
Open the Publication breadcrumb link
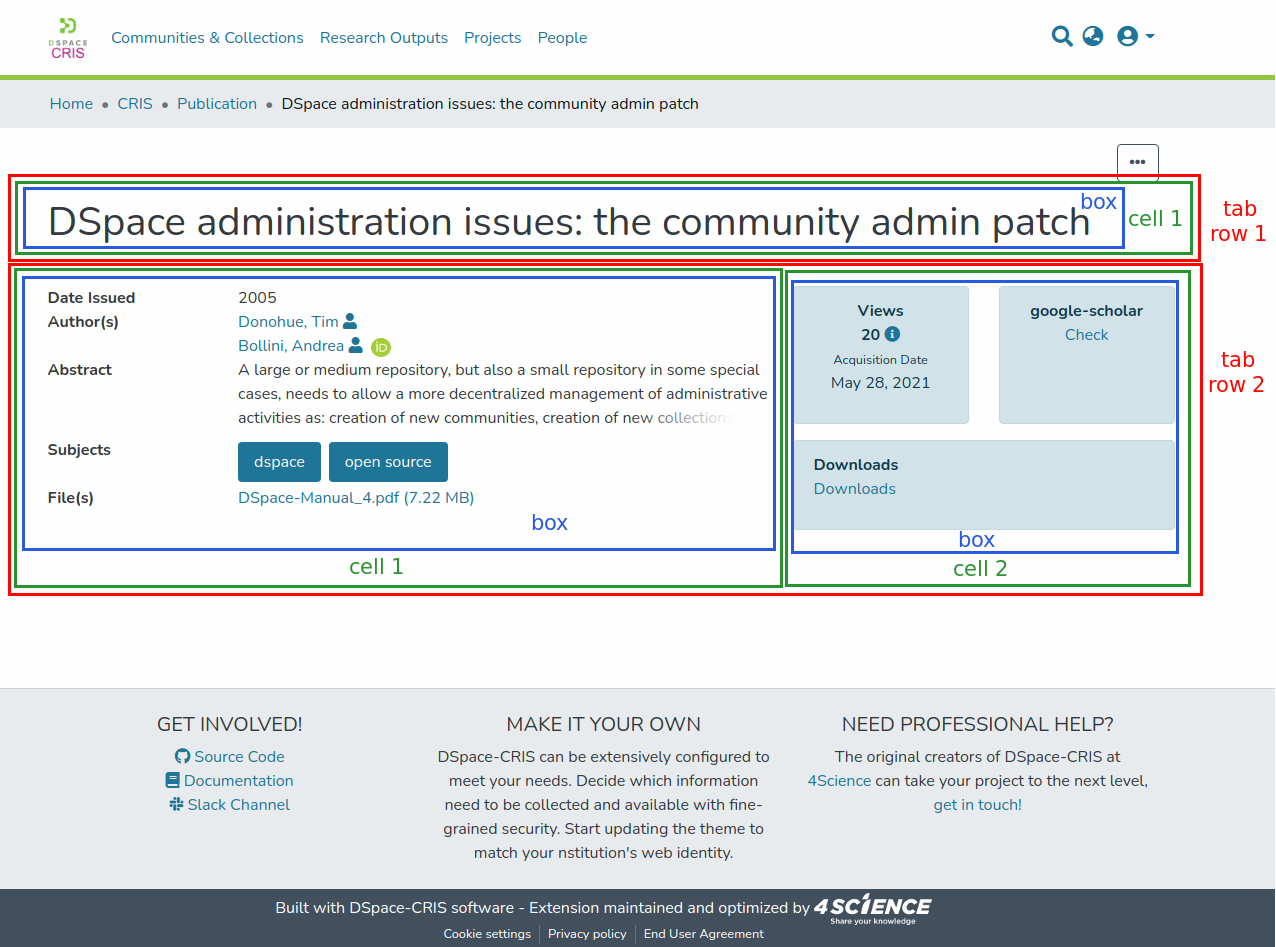pyautogui.click(x=217, y=104)
